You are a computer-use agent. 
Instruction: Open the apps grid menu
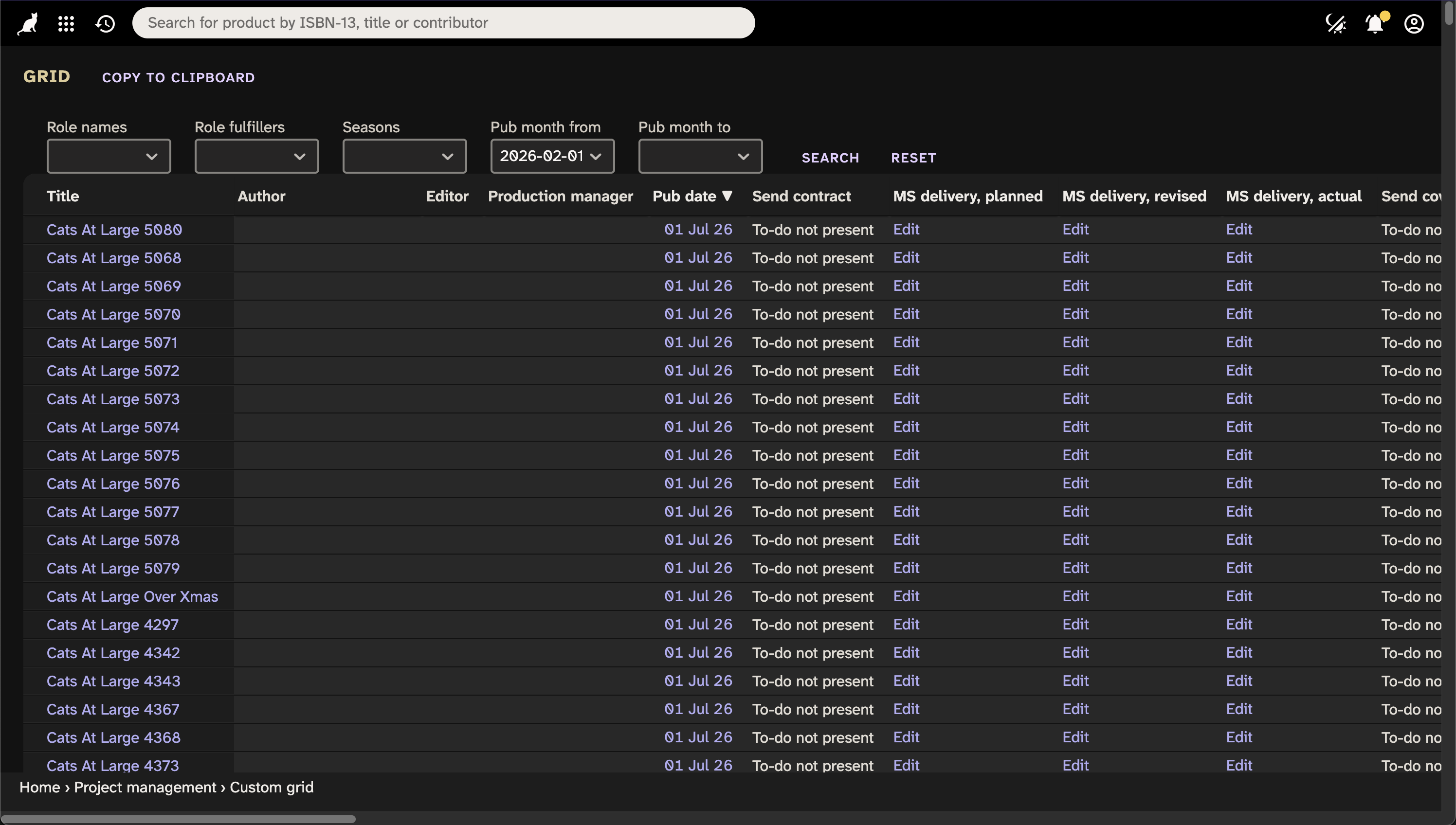(x=66, y=23)
